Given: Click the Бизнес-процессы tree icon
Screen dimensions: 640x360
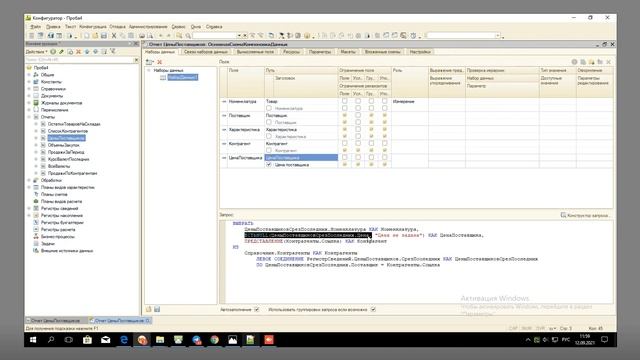Looking at the screenshot, I should (x=36, y=237).
